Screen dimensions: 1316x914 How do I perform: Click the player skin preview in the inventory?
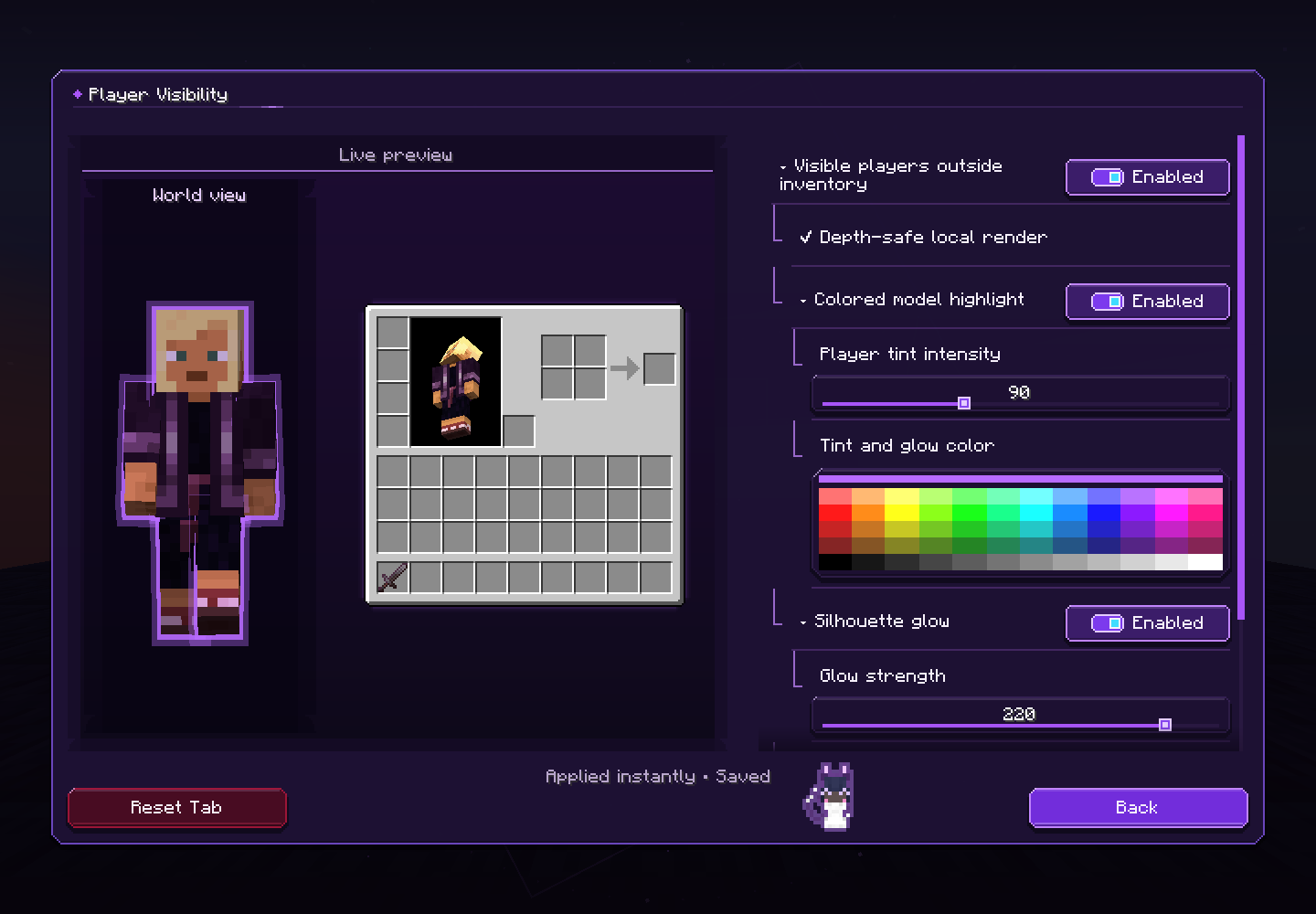456,382
